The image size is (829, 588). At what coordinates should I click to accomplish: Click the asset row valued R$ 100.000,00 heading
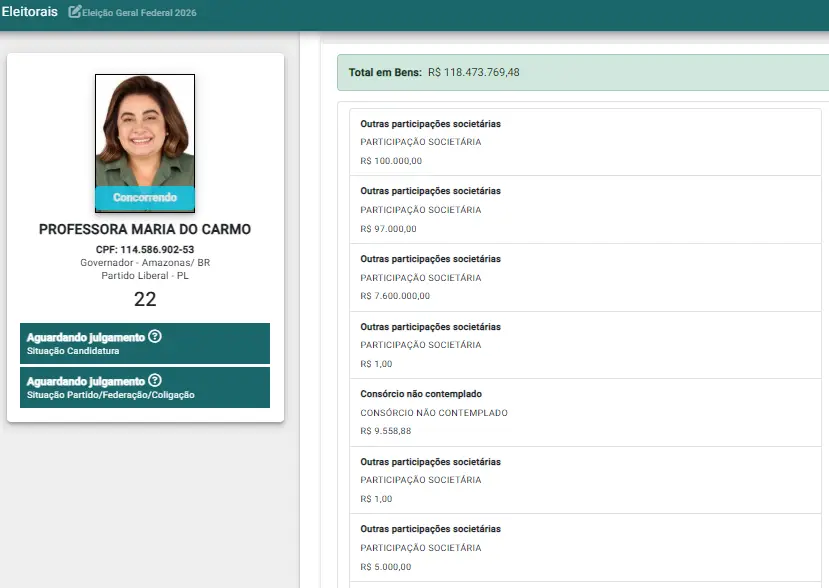coord(430,124)
